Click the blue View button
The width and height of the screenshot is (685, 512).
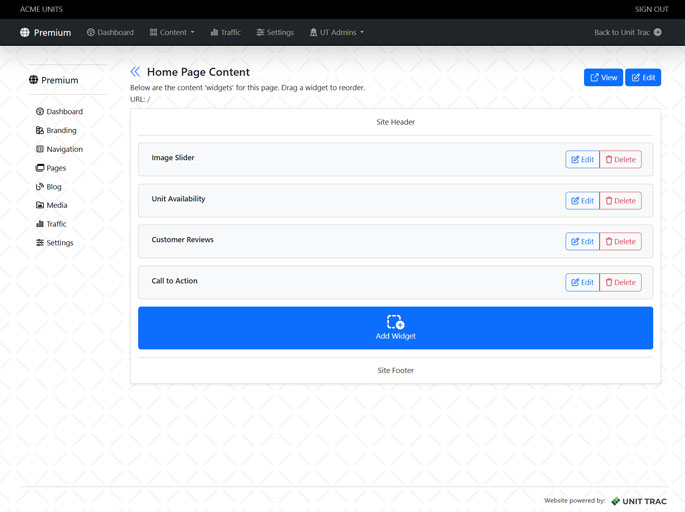(x=603, y=77)
